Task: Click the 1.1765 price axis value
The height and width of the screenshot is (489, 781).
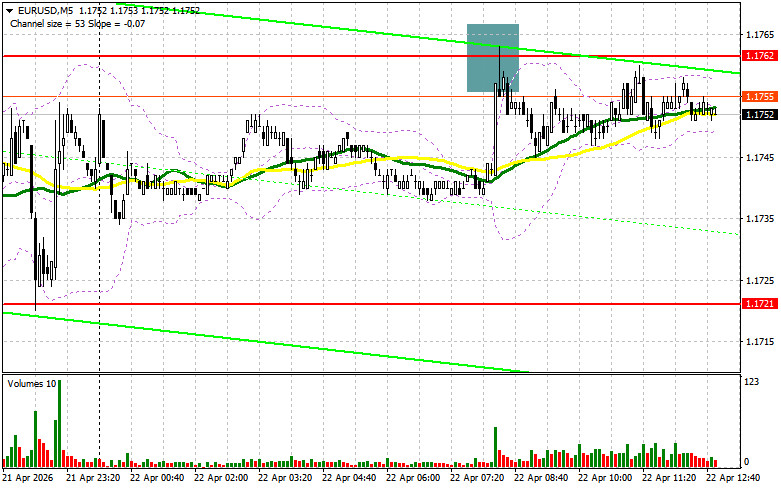Action: pos(760,34)
